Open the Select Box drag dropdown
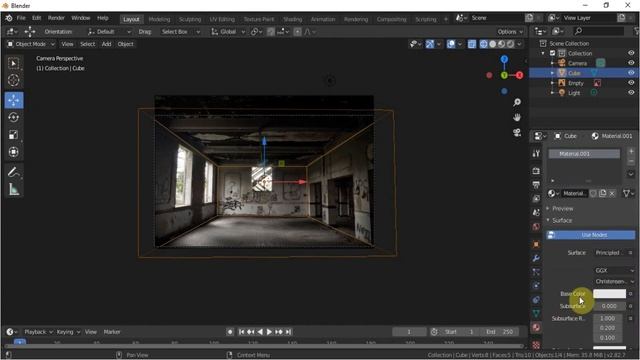 [180, 32]
